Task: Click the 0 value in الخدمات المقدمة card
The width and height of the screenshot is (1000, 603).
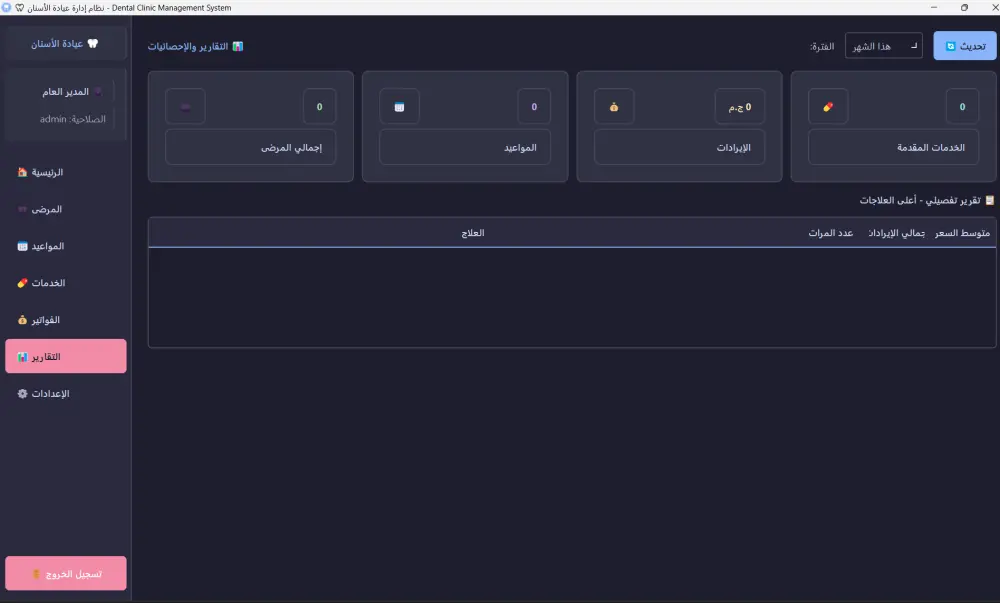Action: pos(962,106)
